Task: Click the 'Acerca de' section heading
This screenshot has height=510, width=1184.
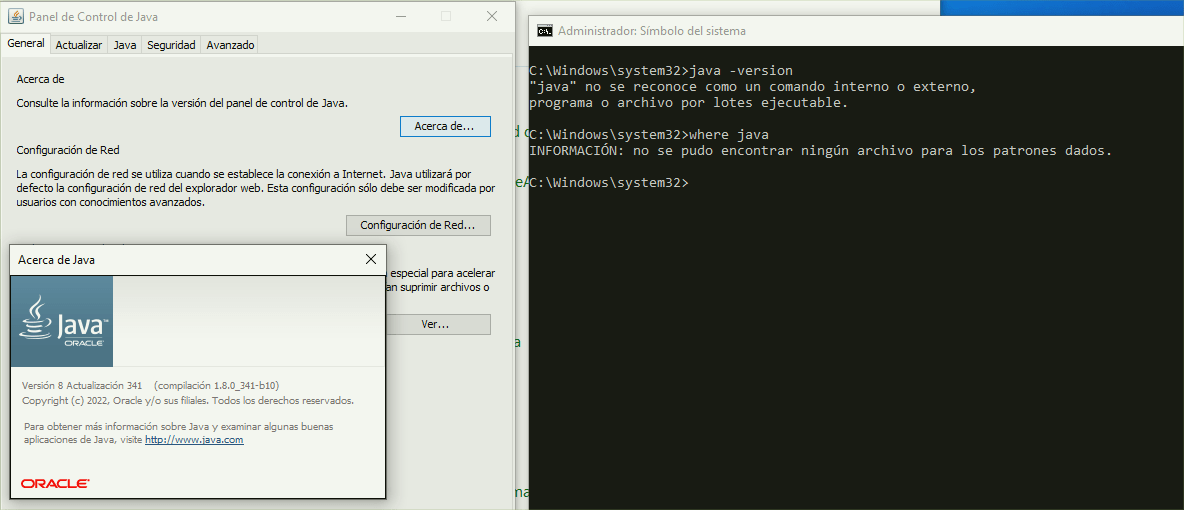Action: click(x=41, y=79)
